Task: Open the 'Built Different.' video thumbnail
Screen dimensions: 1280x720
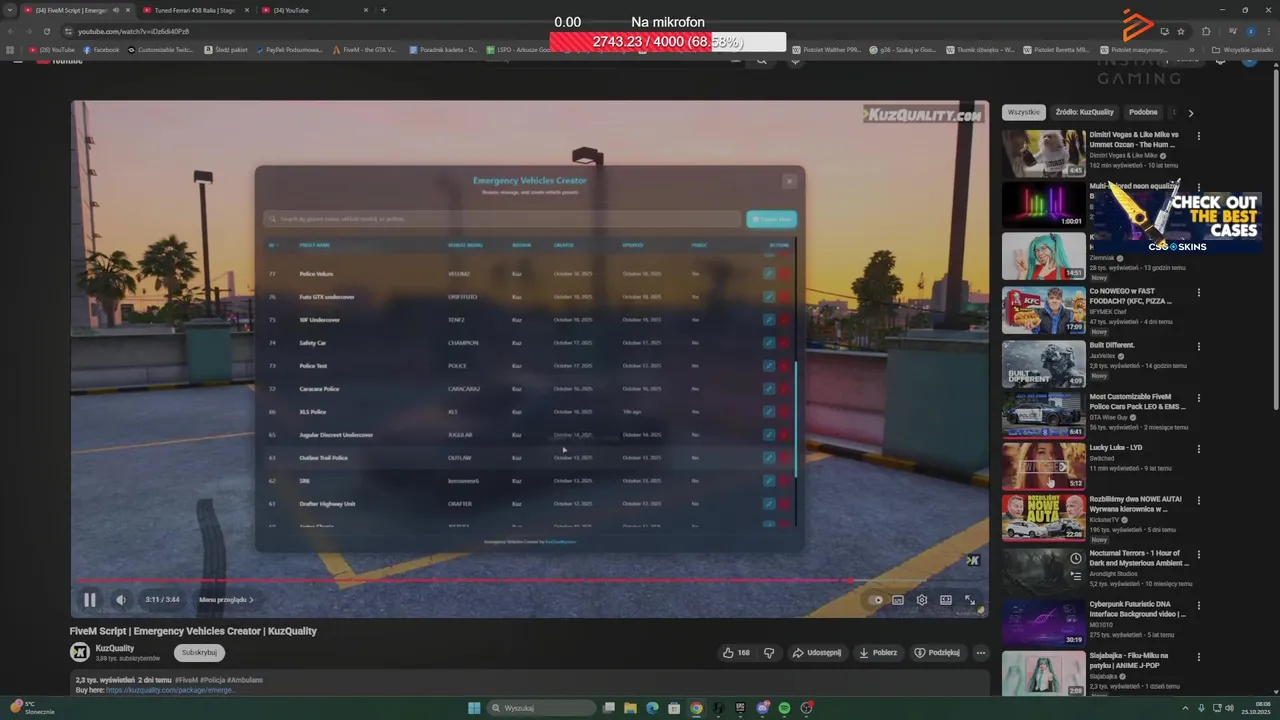Action: (x=1043, y=363)
